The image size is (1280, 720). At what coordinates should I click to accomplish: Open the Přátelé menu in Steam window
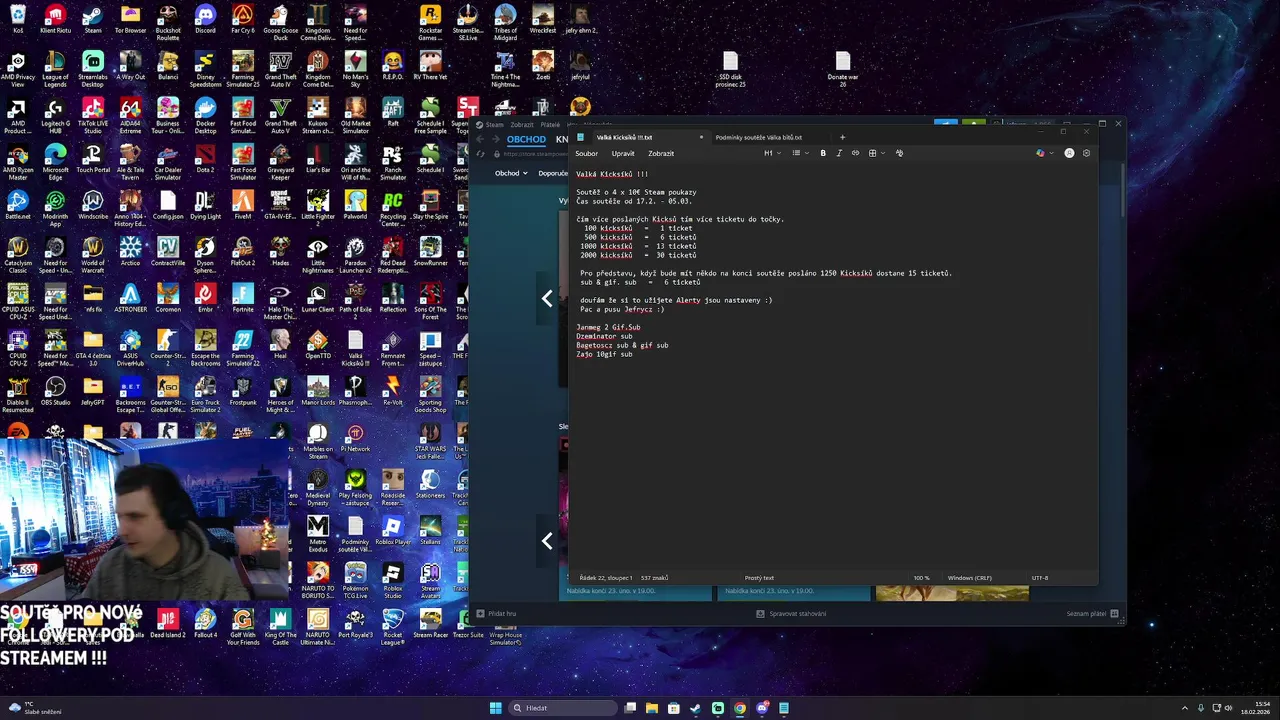pos(550,125)
